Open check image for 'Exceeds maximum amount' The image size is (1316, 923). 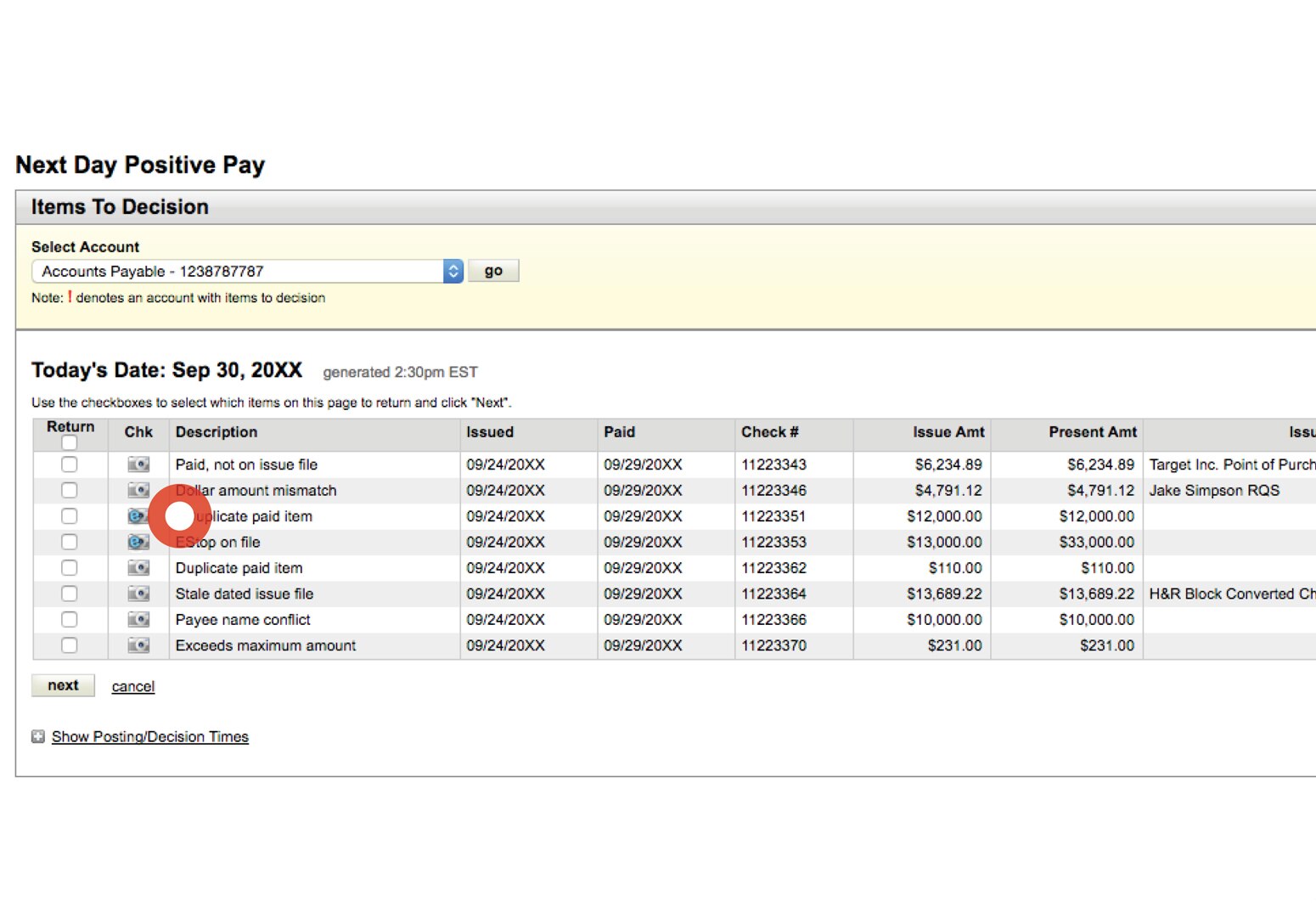[138, 645]
